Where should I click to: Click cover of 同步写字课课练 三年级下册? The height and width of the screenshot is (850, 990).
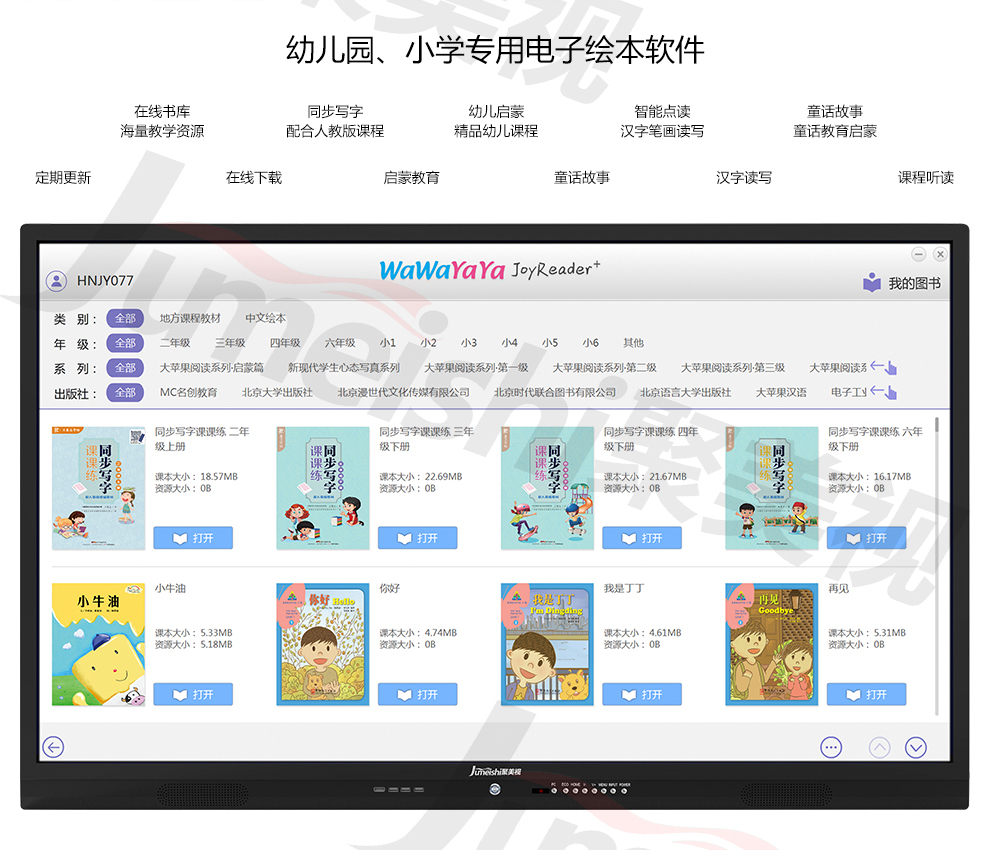(323, 488)
